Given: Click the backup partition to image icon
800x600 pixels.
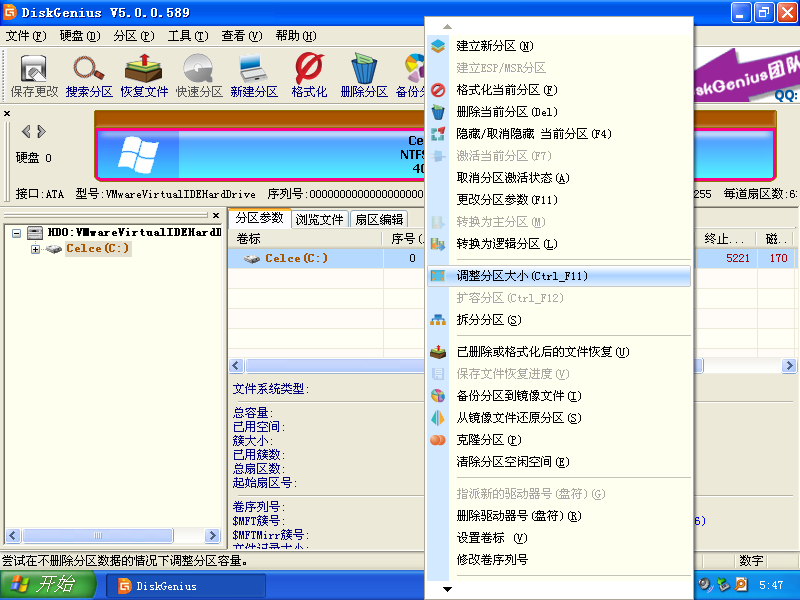Looking at the screenshot, I should 438,396.
